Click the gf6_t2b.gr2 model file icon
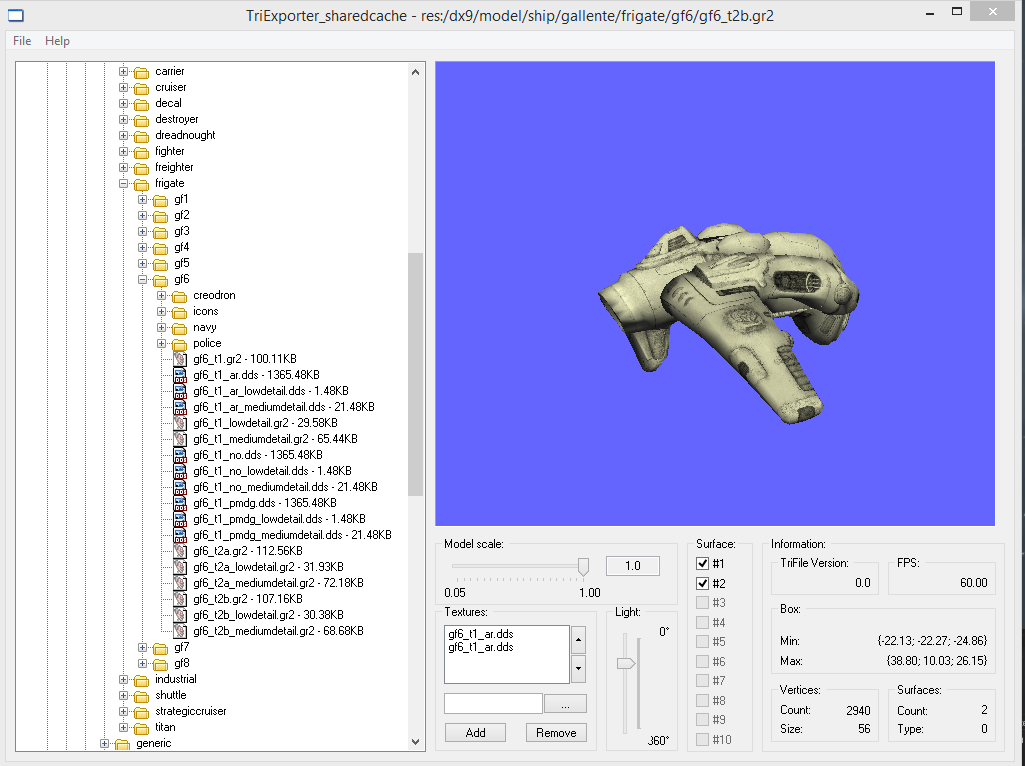Image resolution: width=1025 pixels, height=766 pixels. pyautogui.click(x=180, y=599)
